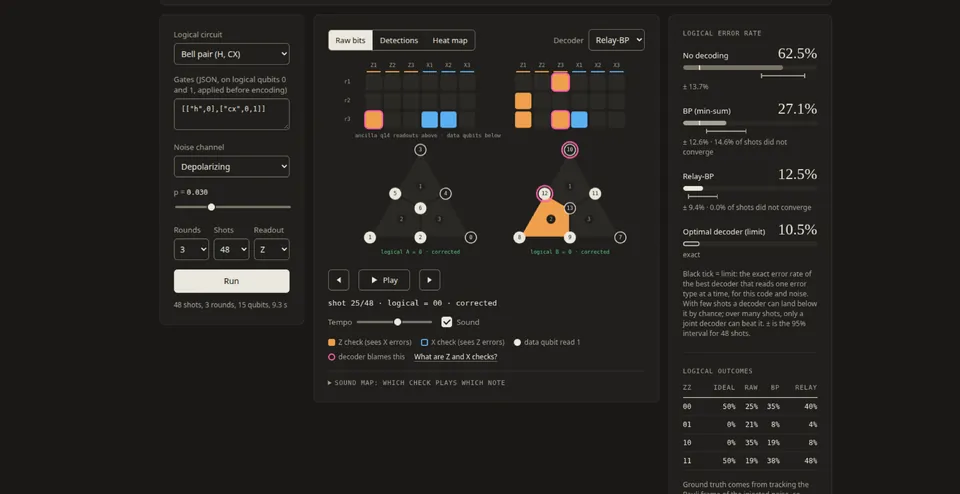The height and width of the screenshot is (494, 960).
Task: Click orange Z1 r2 cell in logical B grid
Action: click(x=523, y=101)
